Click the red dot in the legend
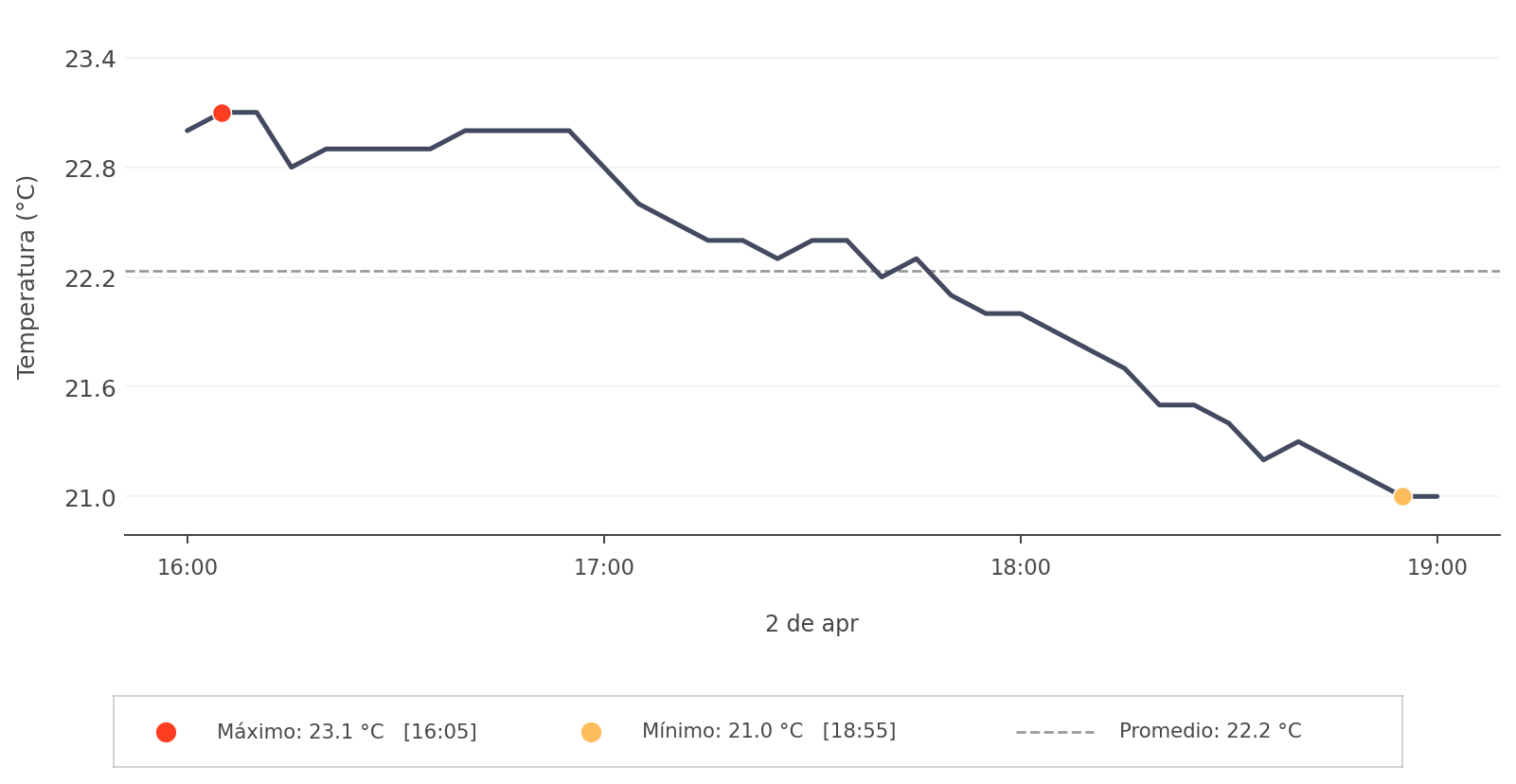This screenshot has width=1516, height=784. 166,732
